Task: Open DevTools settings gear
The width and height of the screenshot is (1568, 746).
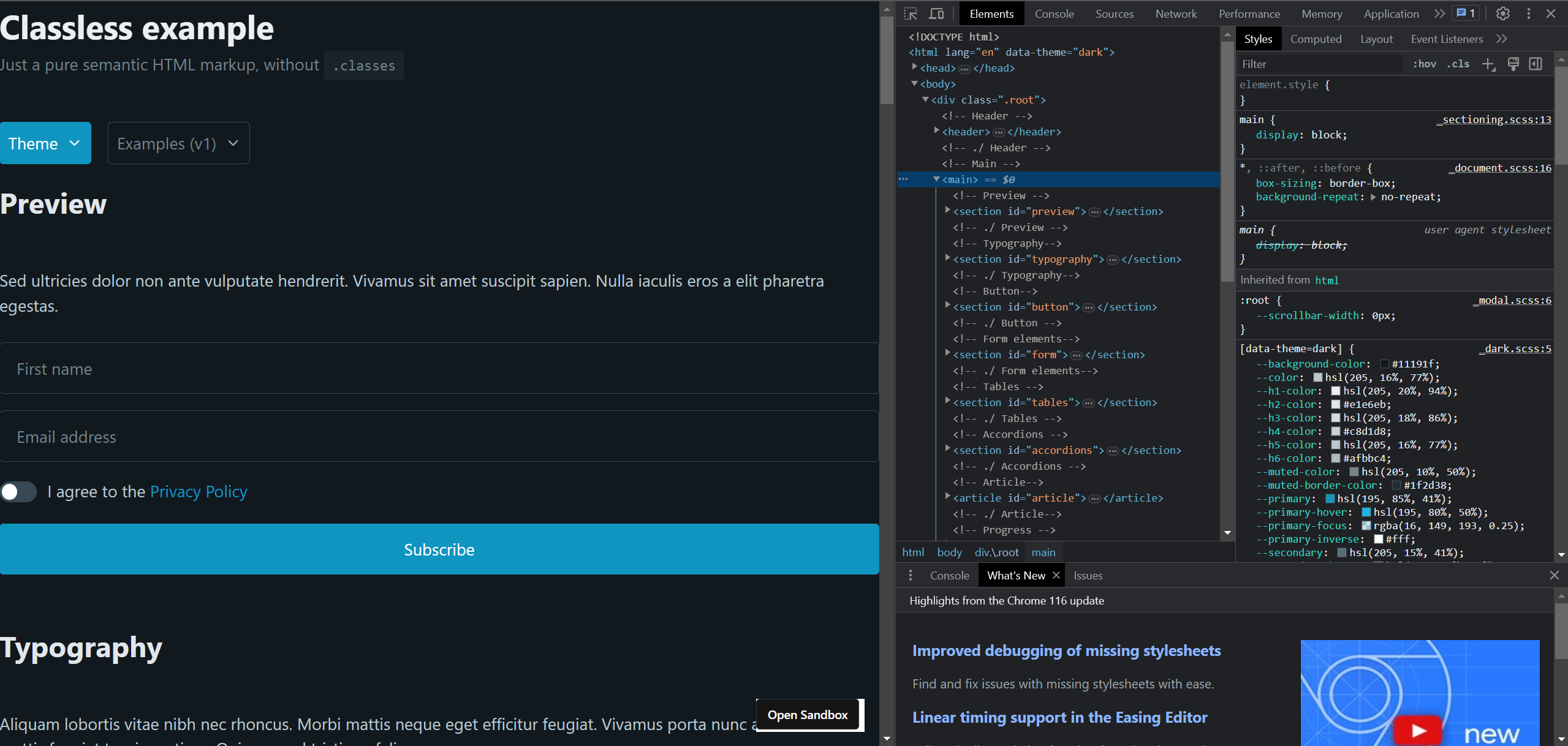Action: coord(1502,13)
